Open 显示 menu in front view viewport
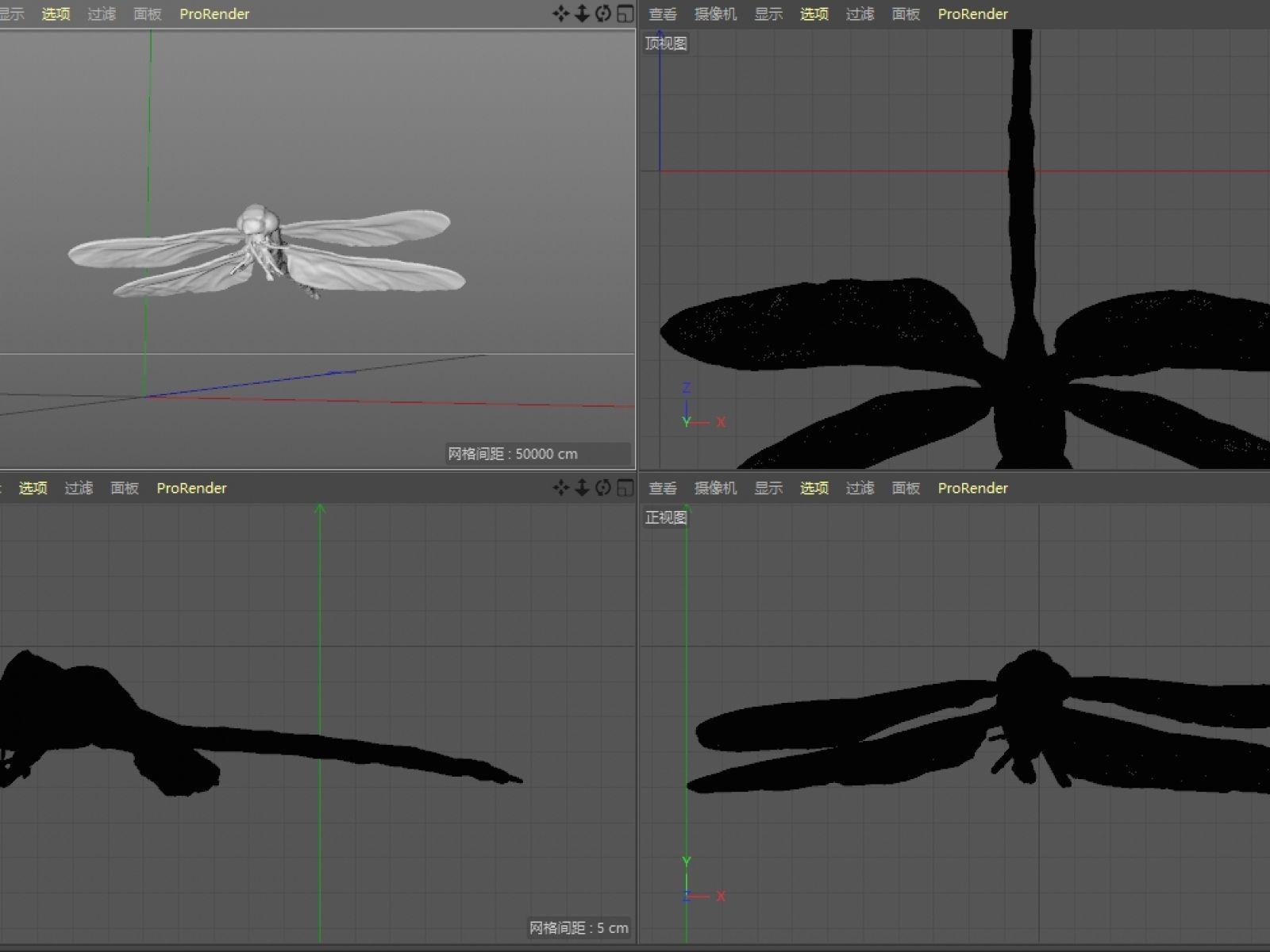 tap(768, 488)
